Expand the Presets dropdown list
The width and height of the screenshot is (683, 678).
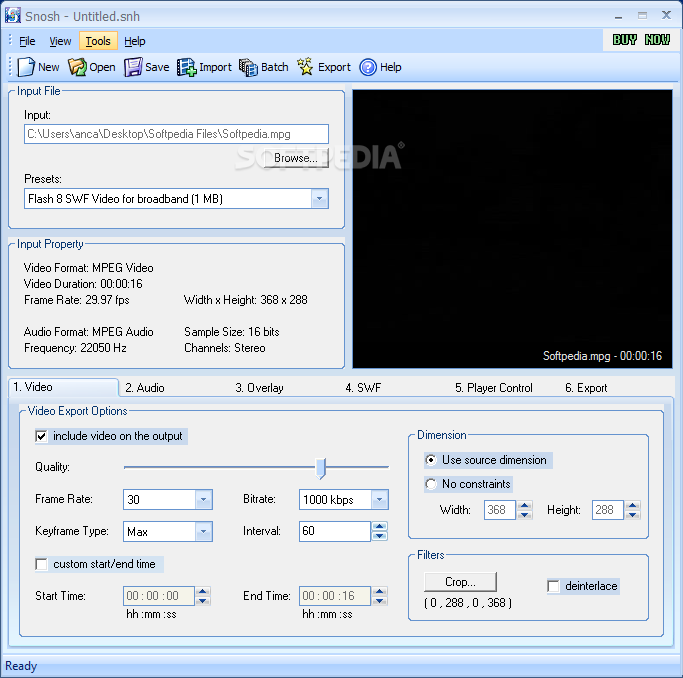click(319, 199)
